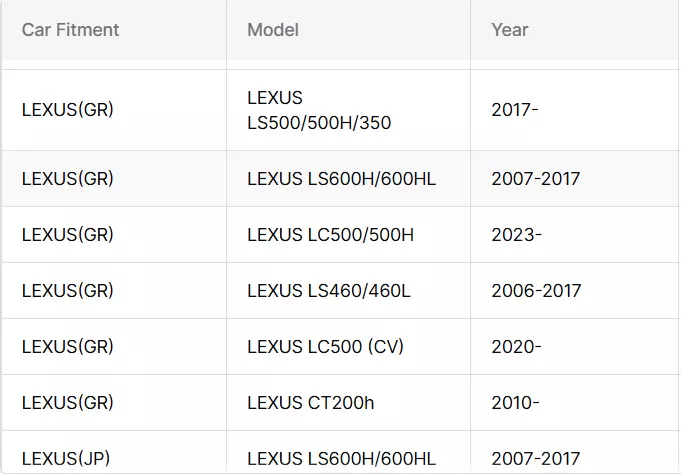Click the LEXUS LC500/500H model cell
This screenshot has width=681, height=475.
[x=330, y=235]
